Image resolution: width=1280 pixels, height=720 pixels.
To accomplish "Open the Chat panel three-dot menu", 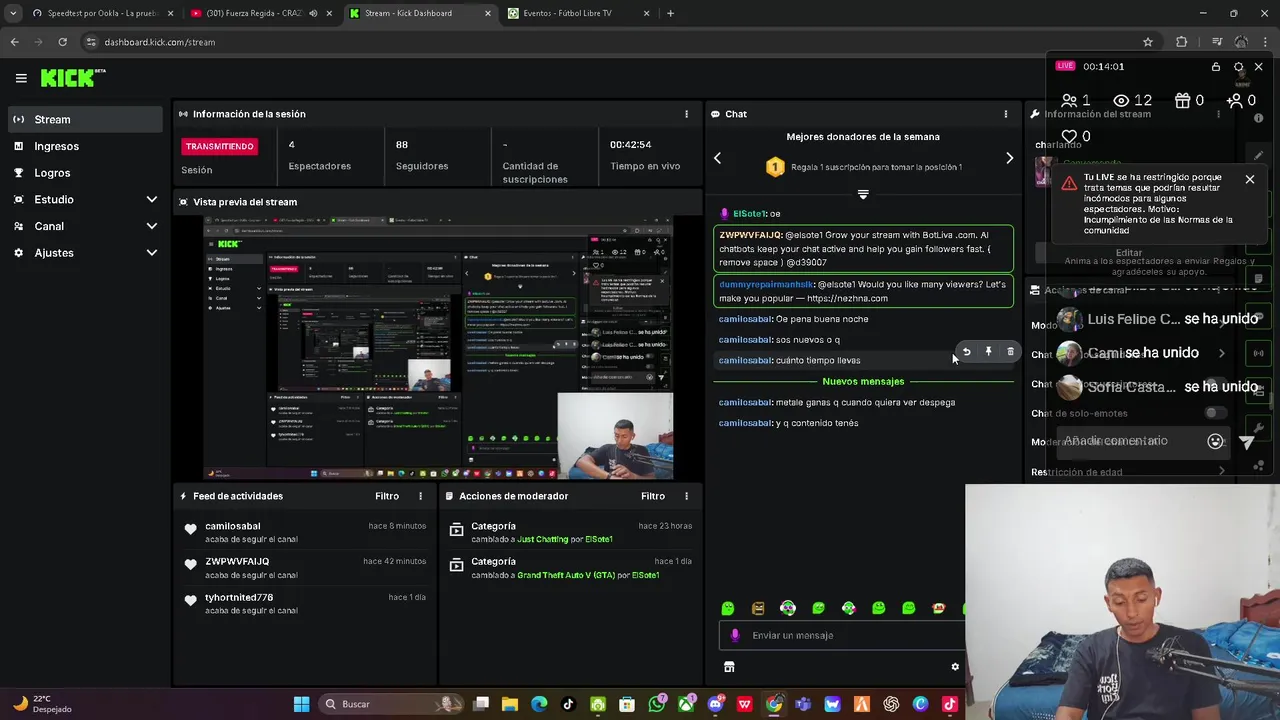I will pos(1005,114).
